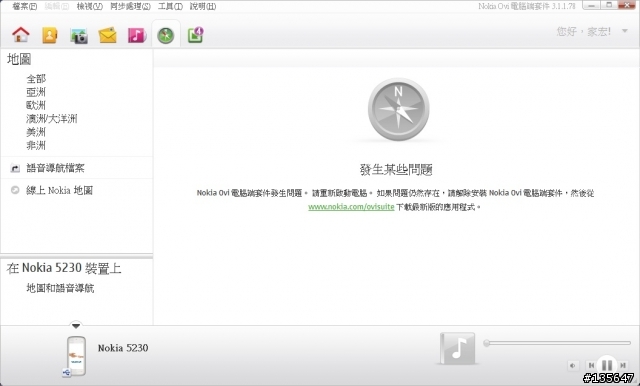Click the 地圖 panel heading
This screenshot has height=386, width=640.
pyautogui.click(x=19, y=60)
